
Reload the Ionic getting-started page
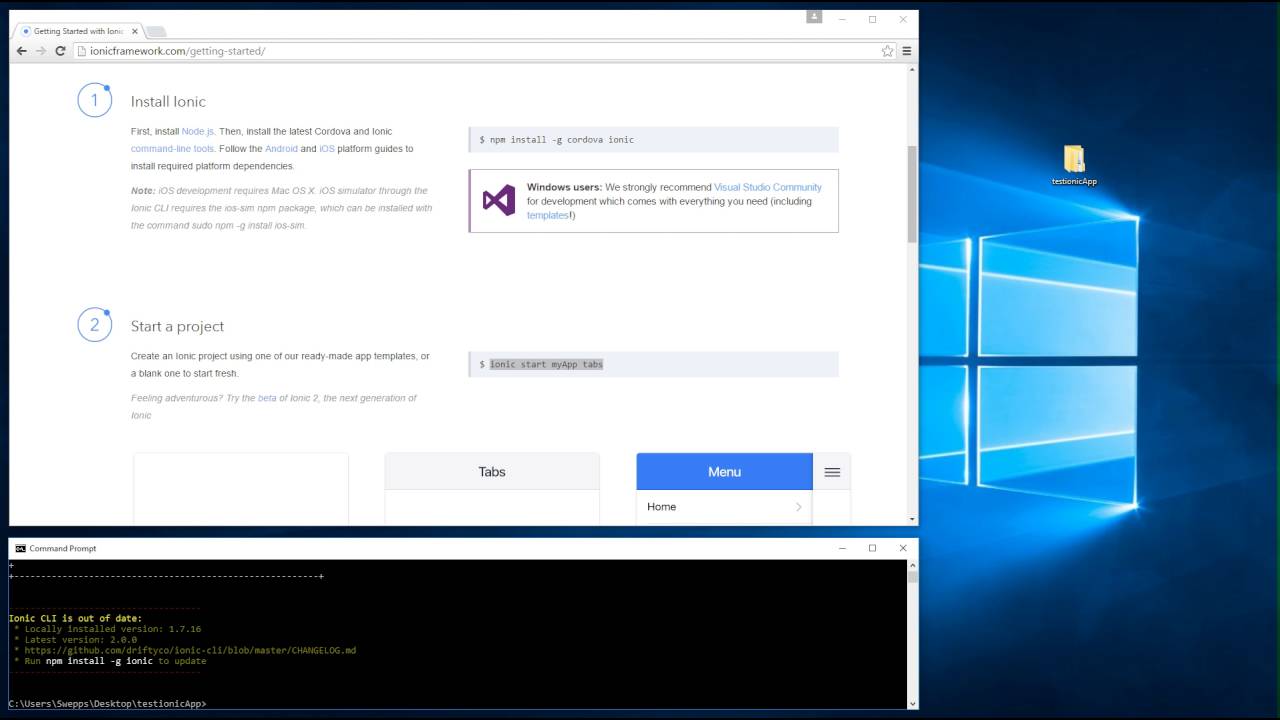[x=60, y=51]
